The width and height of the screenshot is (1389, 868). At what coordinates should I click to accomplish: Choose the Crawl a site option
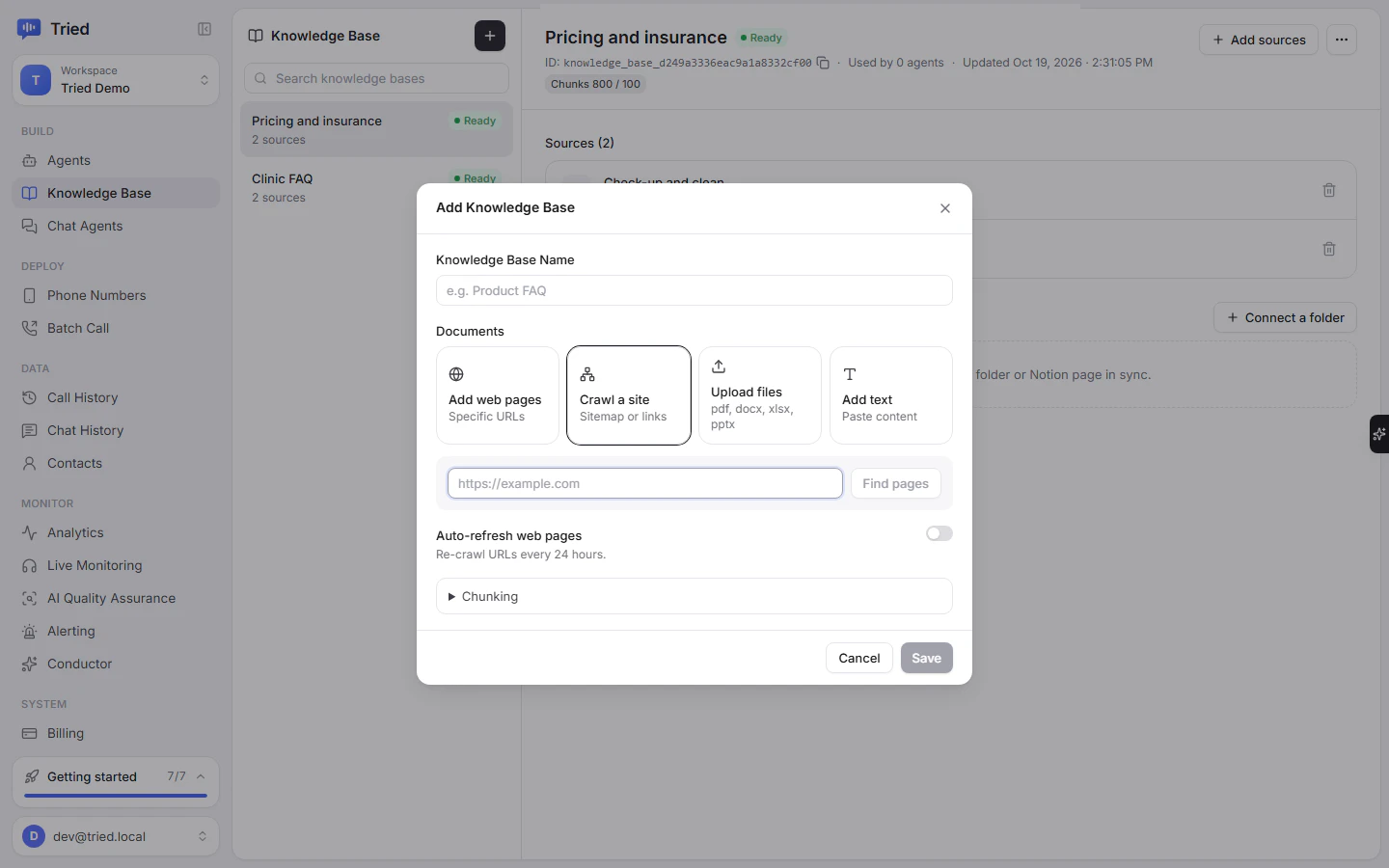point(629,395)
